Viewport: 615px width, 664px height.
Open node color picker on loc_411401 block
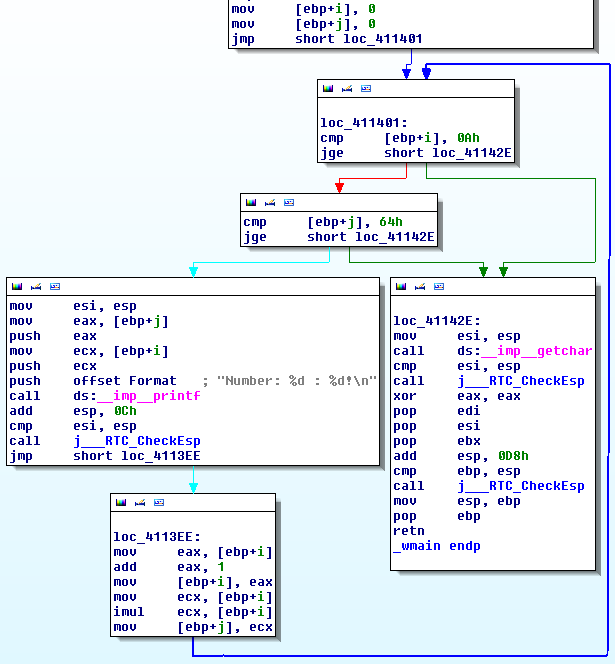coord(327,89)
